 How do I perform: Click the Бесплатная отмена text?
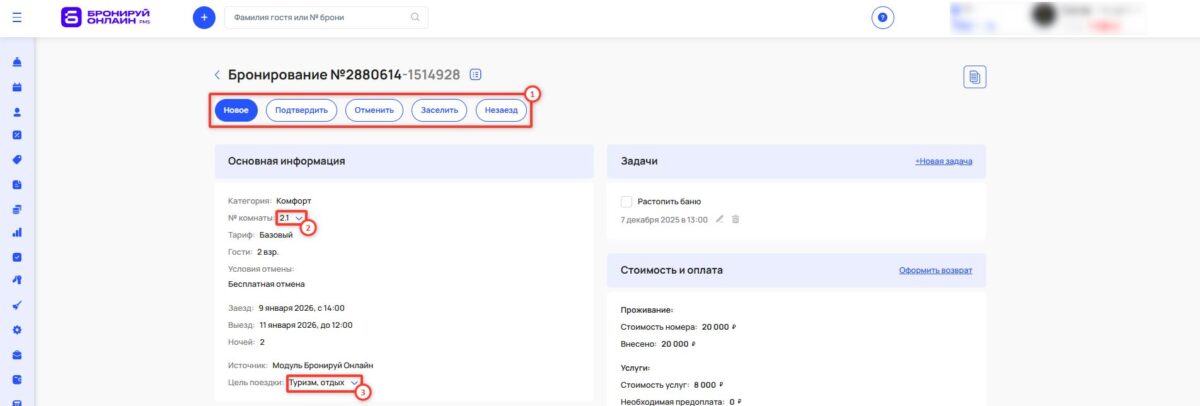click(x=265, y=284)
